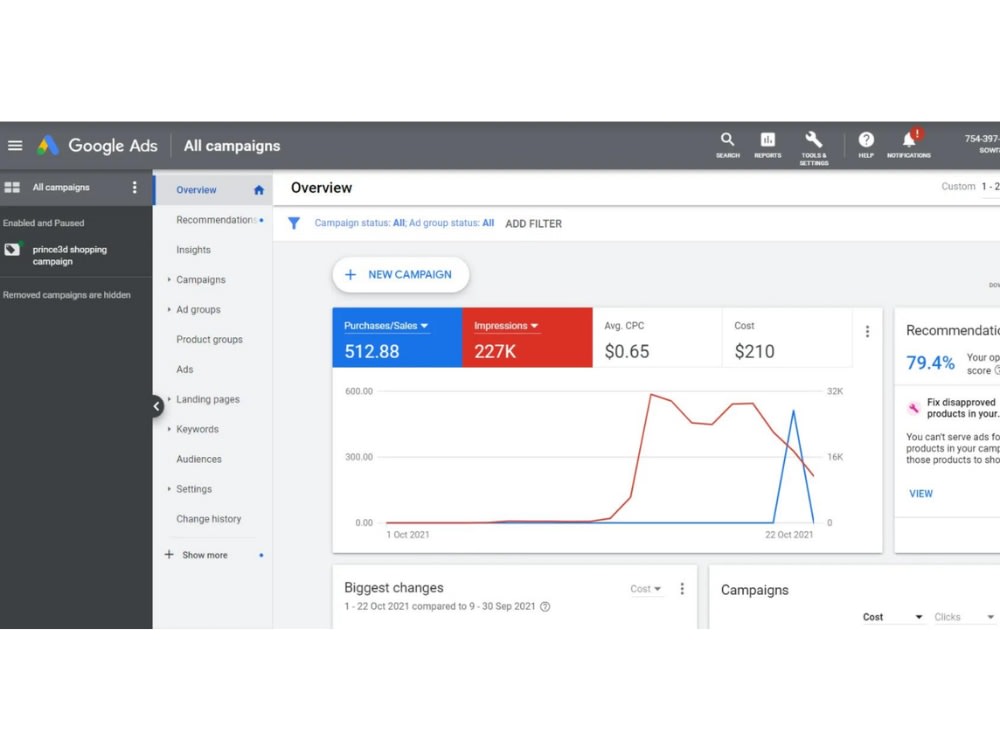Click the Enabled and Paused label

(x=43, y=223)
